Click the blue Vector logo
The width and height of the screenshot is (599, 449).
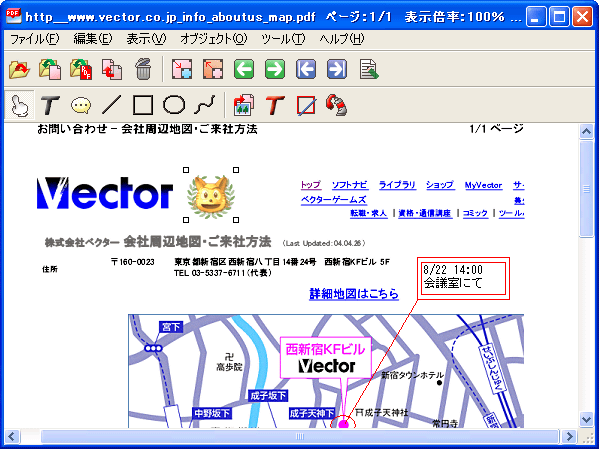(105, 193)
